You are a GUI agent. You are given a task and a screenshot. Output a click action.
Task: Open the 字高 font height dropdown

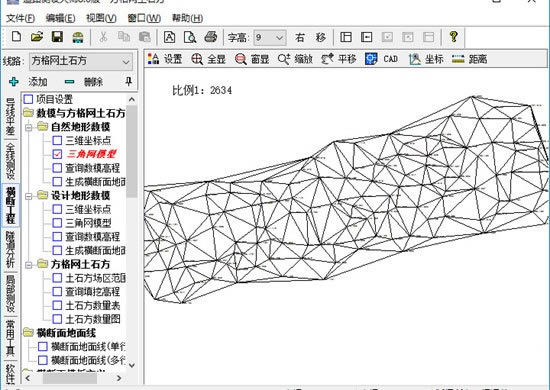[x=270, y=37]
